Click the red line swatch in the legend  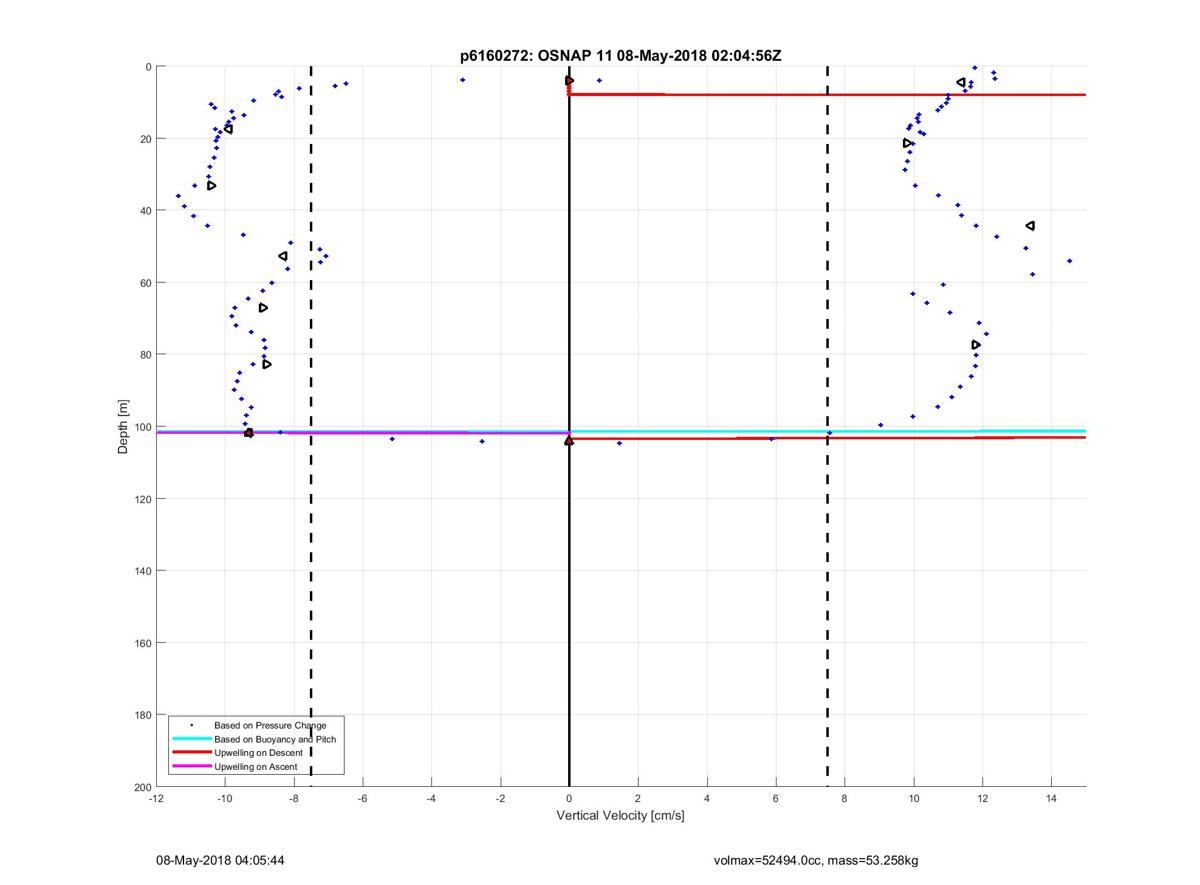(x=191, y=753)
